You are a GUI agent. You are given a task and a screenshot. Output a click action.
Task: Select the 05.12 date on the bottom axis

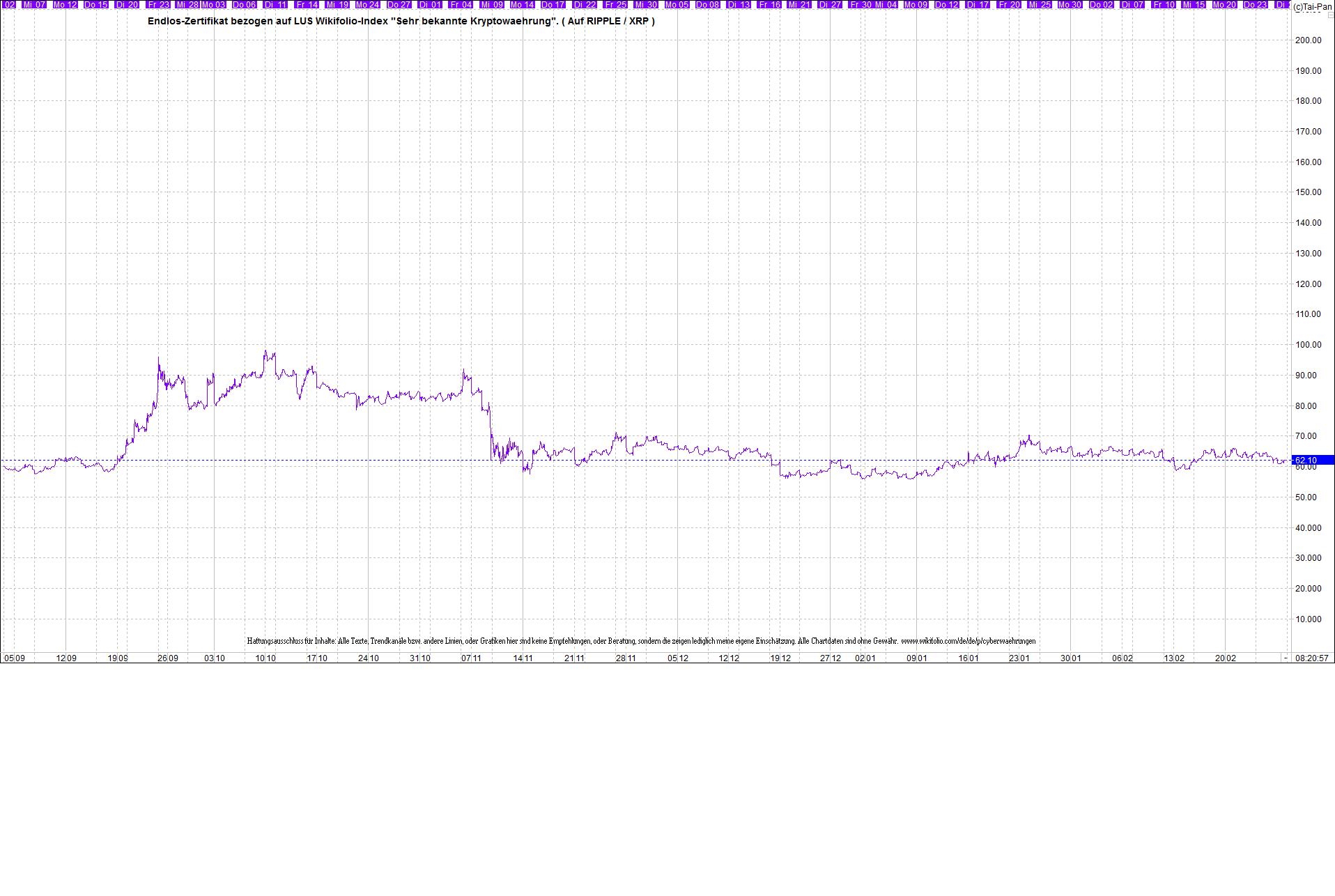point(678,658)
